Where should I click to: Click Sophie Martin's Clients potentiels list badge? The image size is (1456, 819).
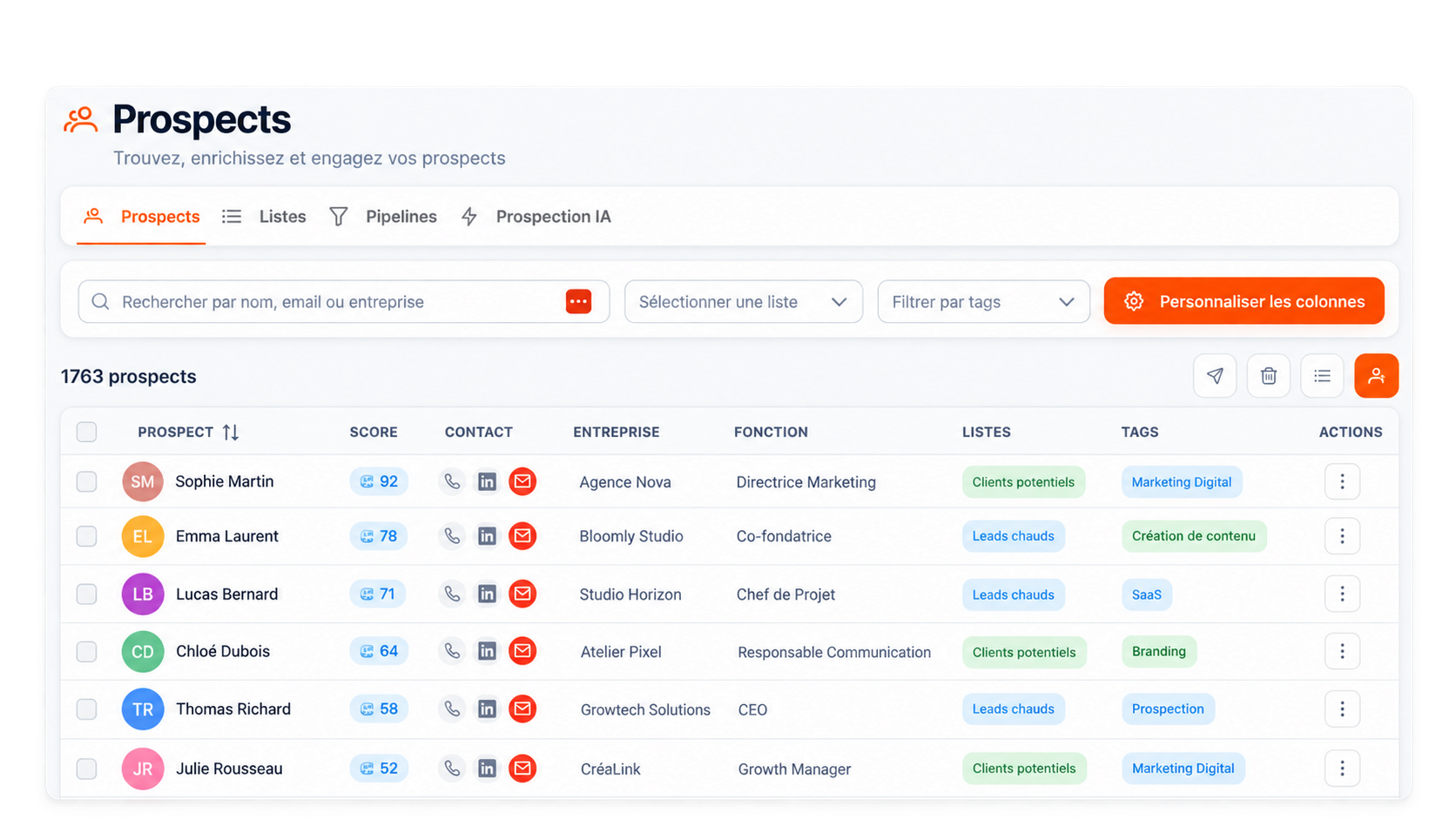[1023, 482]
